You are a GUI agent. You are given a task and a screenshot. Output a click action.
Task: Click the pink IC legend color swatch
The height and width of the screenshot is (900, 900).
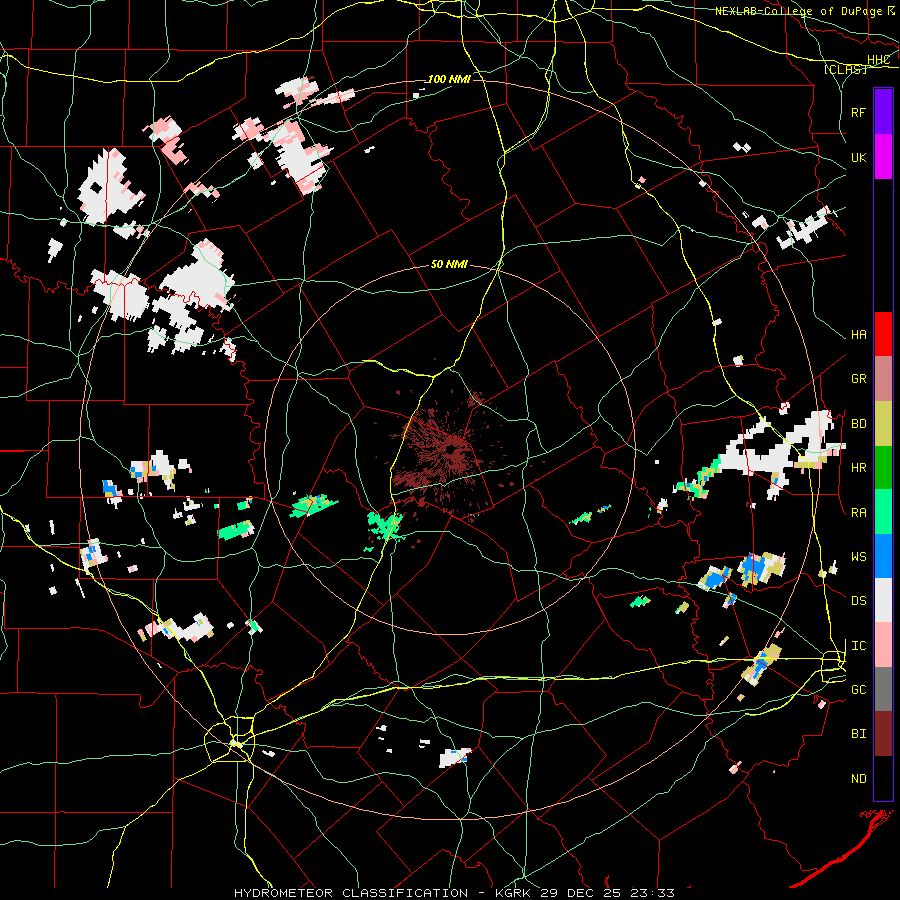click(x=883, y=645)
